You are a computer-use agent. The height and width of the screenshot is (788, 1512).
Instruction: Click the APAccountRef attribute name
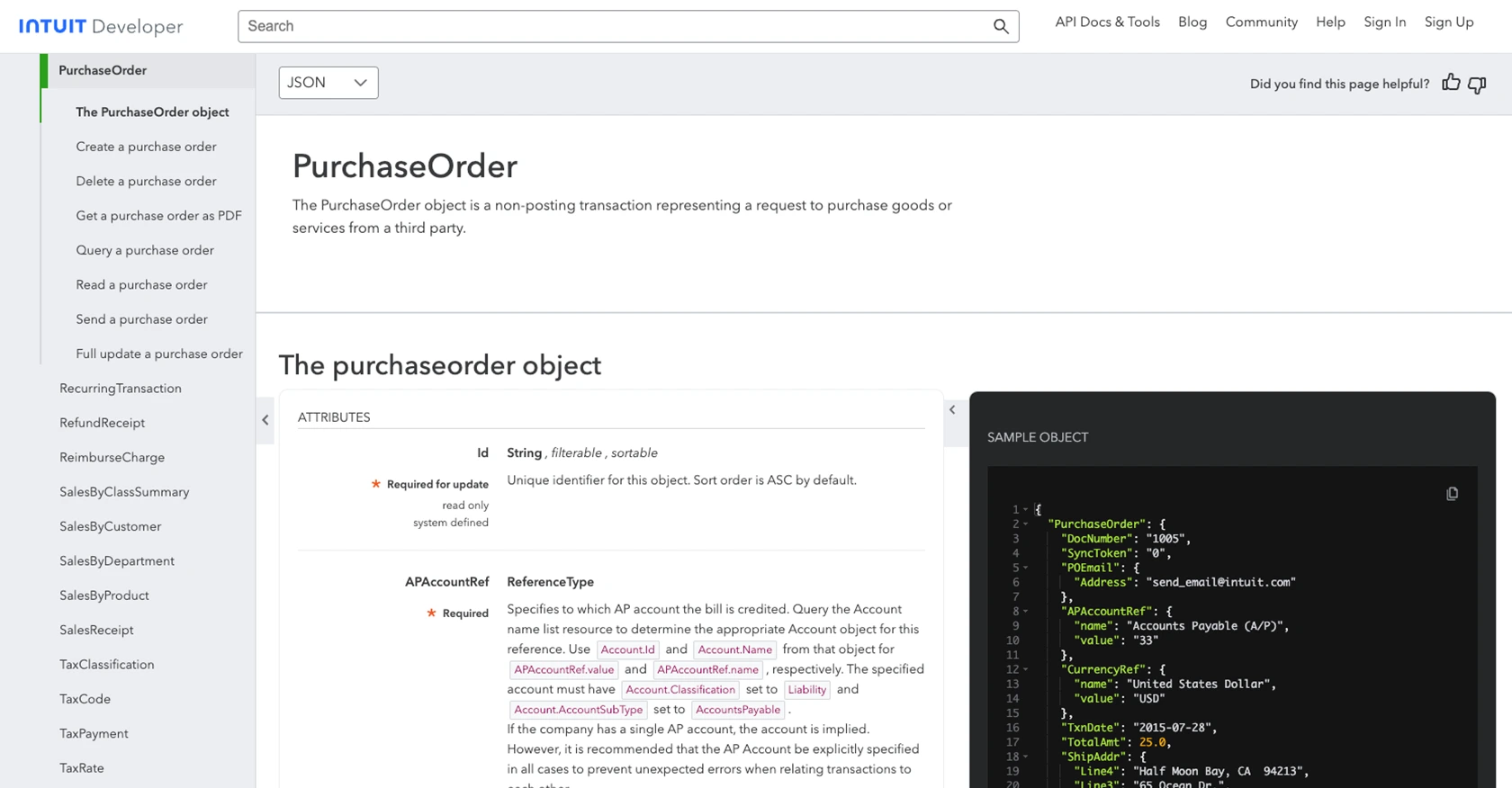pos(446,582)
